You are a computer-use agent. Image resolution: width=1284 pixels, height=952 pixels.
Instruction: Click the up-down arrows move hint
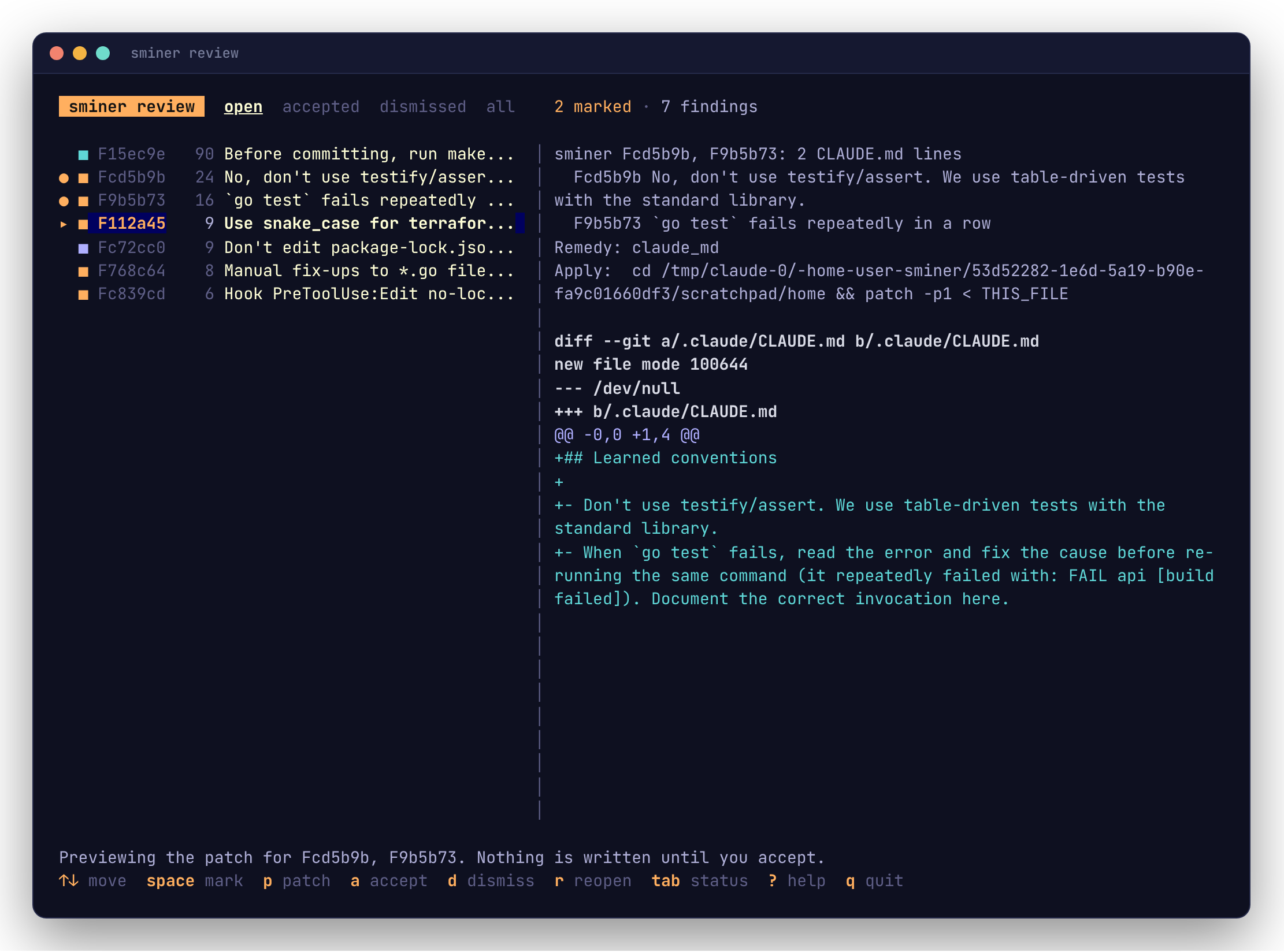[92, 881]
